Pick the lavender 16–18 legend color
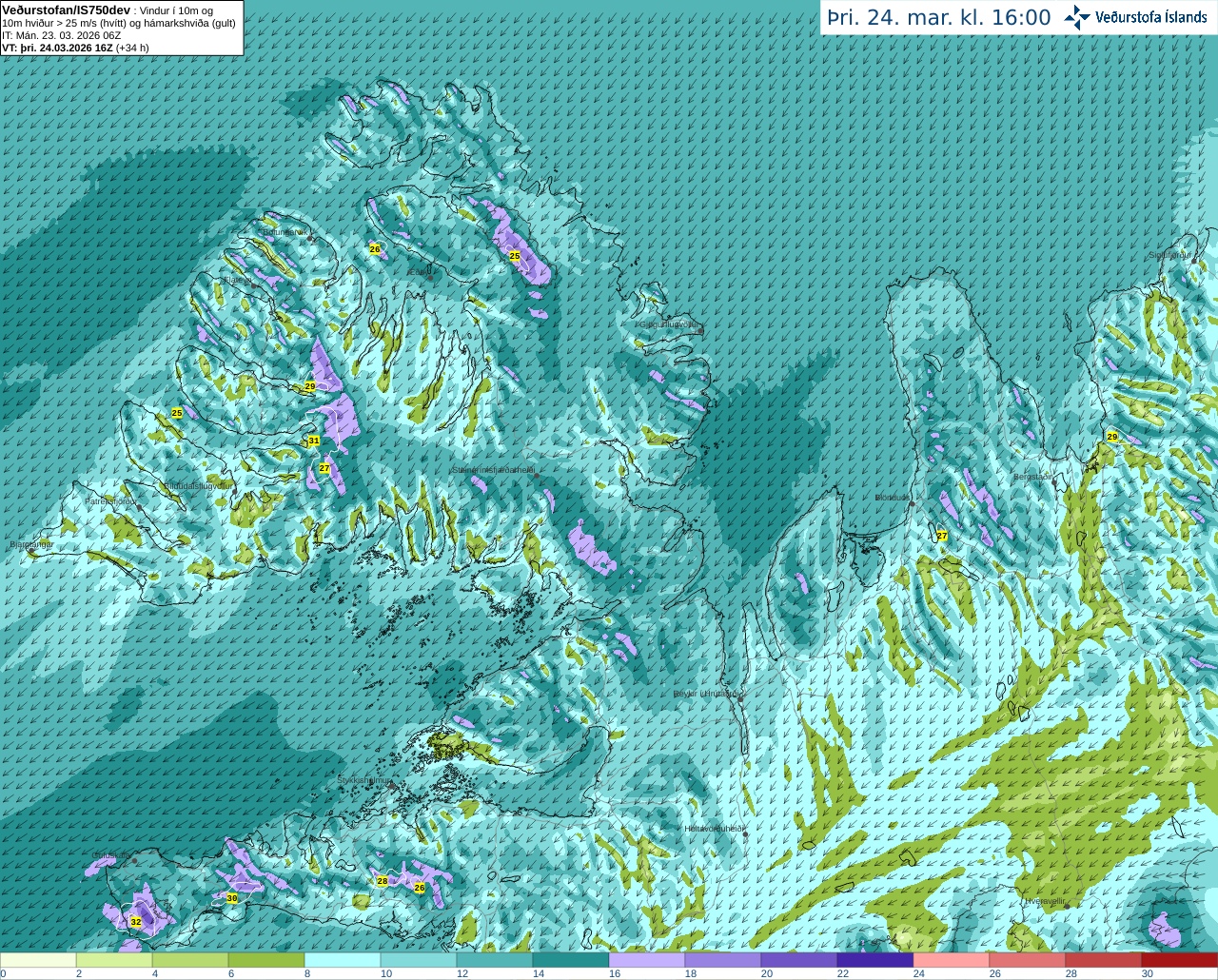 [646, 960]
